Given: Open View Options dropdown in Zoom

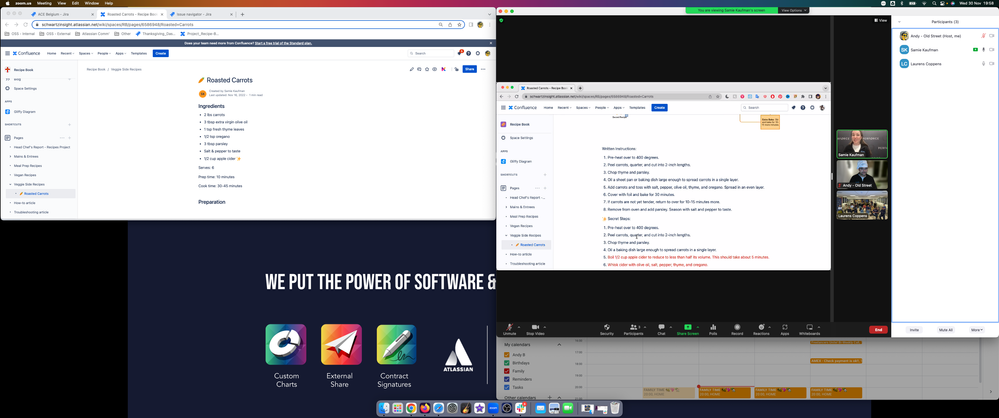Looking at the screenshot, I should tap(793, 10).
